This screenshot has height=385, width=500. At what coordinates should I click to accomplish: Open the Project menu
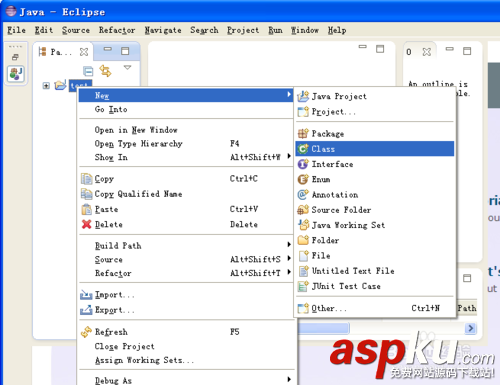(243, 30)
